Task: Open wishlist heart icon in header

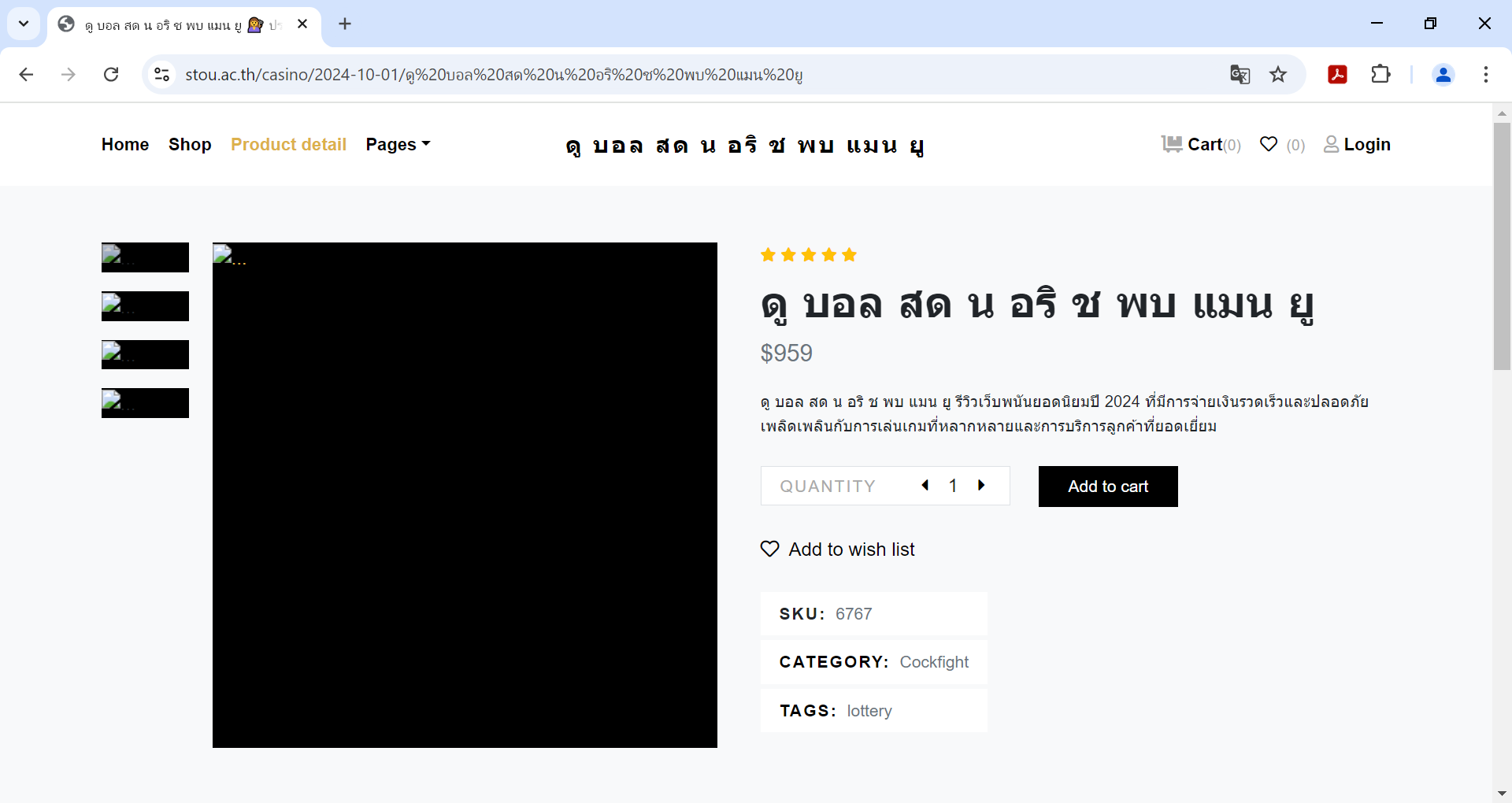Action: pos(1269,144)
